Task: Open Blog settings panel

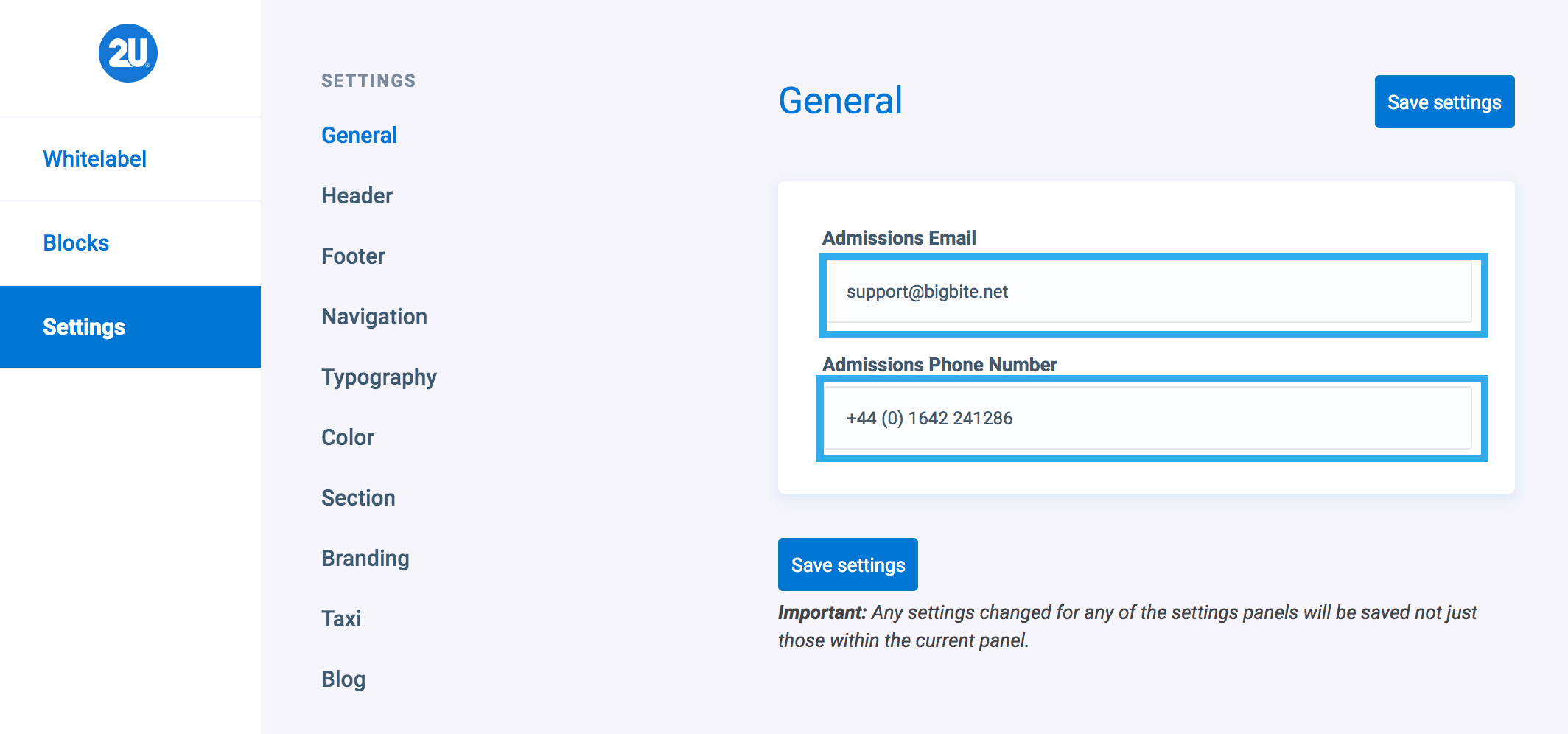Action: pos(343,679)
